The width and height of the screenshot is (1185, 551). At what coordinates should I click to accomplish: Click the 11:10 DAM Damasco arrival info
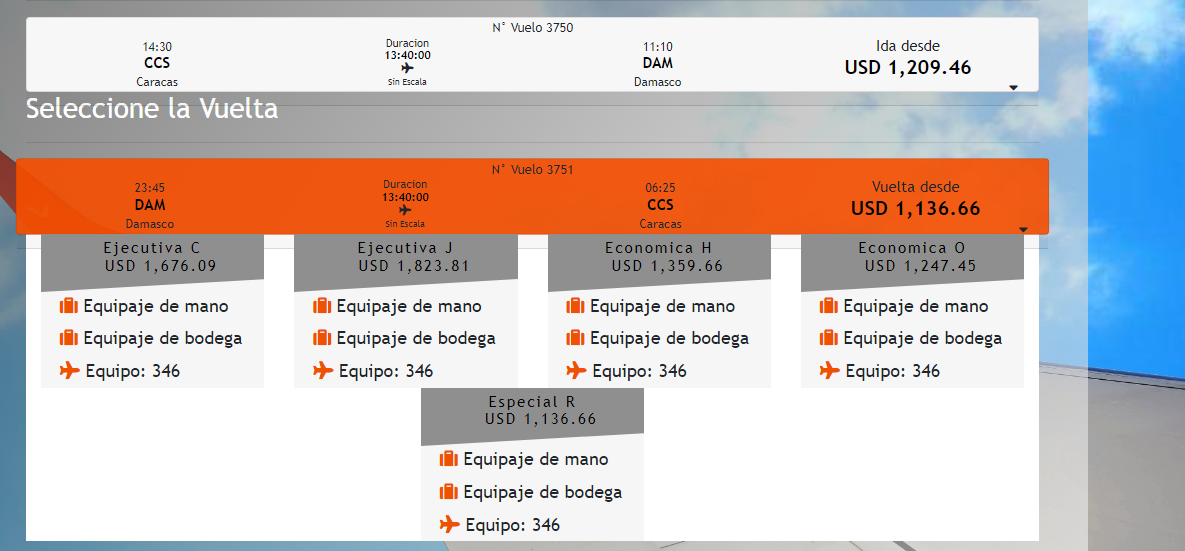coord(657,64)
